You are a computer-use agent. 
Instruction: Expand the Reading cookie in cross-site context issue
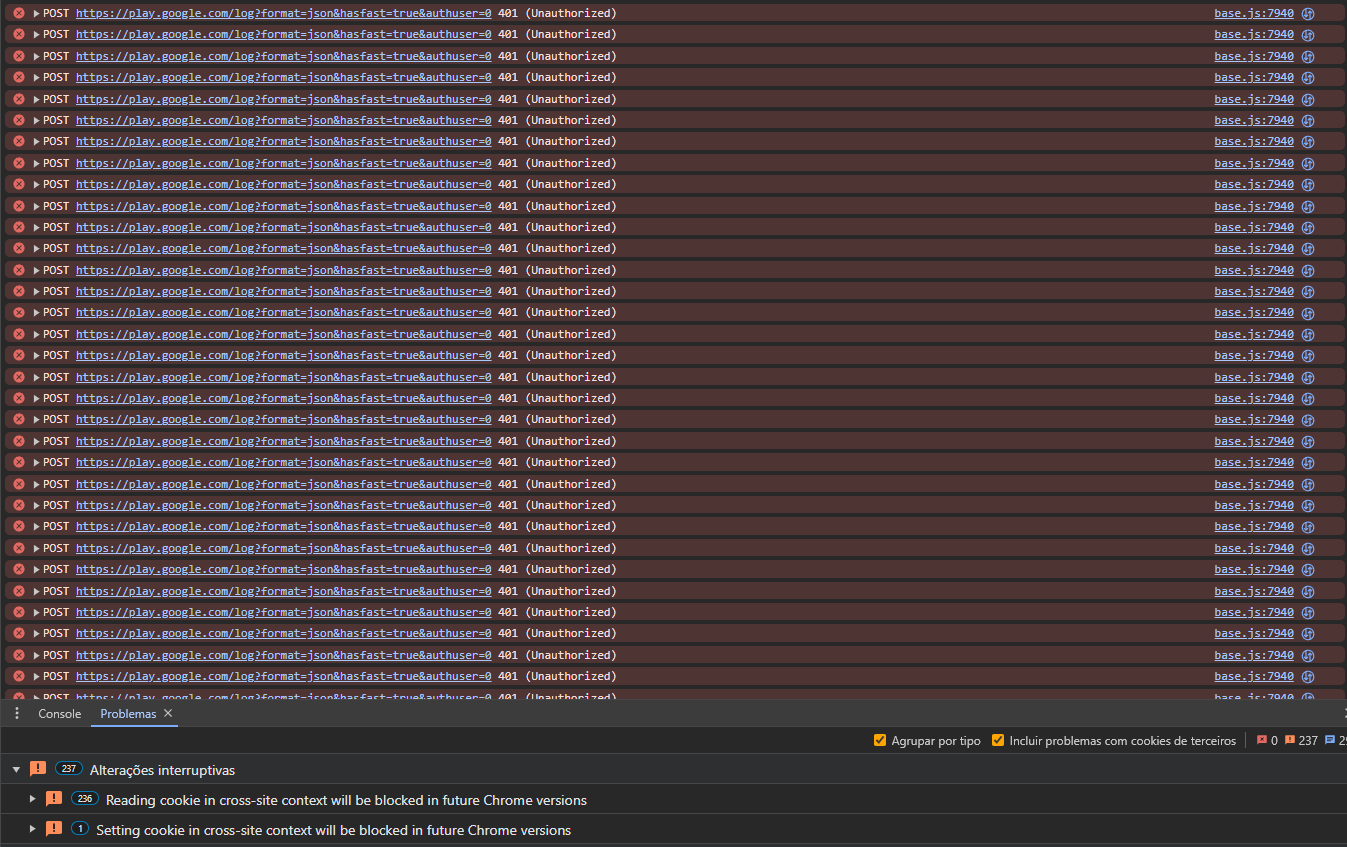32,799
